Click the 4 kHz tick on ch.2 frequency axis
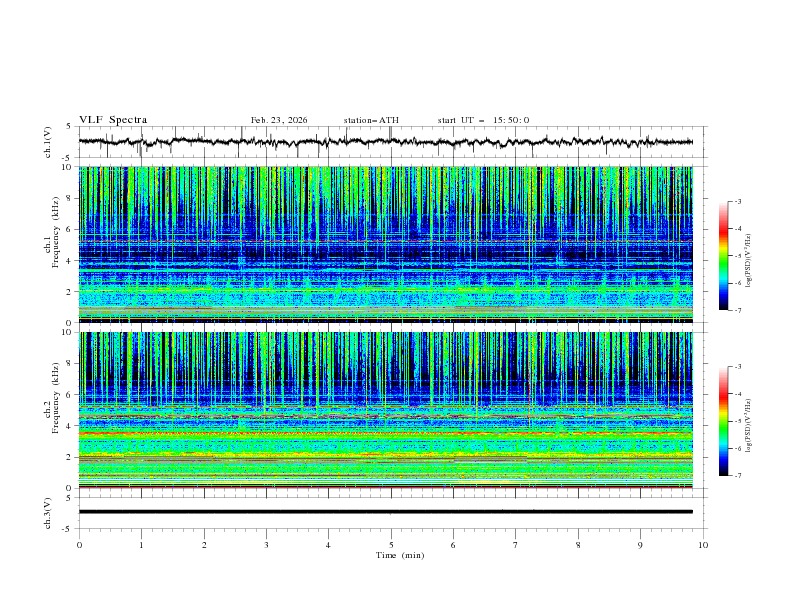 click(70, 426)
